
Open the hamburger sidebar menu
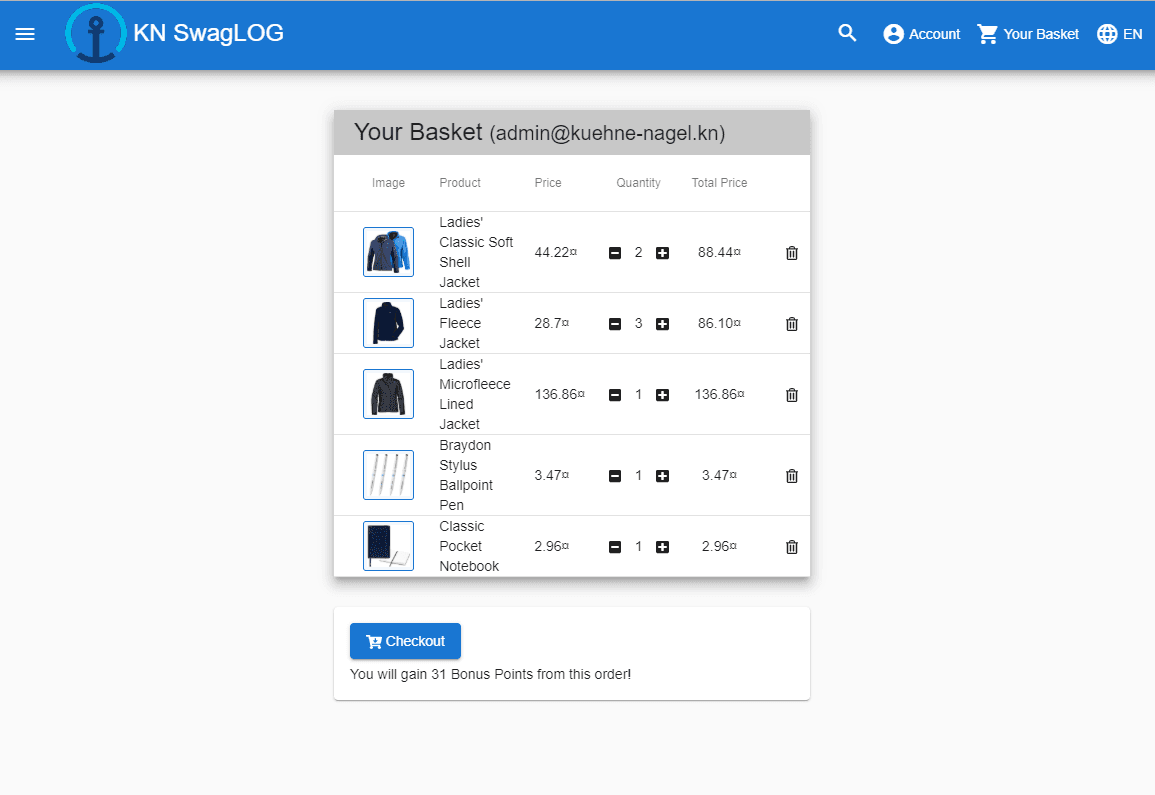[25, 34]
